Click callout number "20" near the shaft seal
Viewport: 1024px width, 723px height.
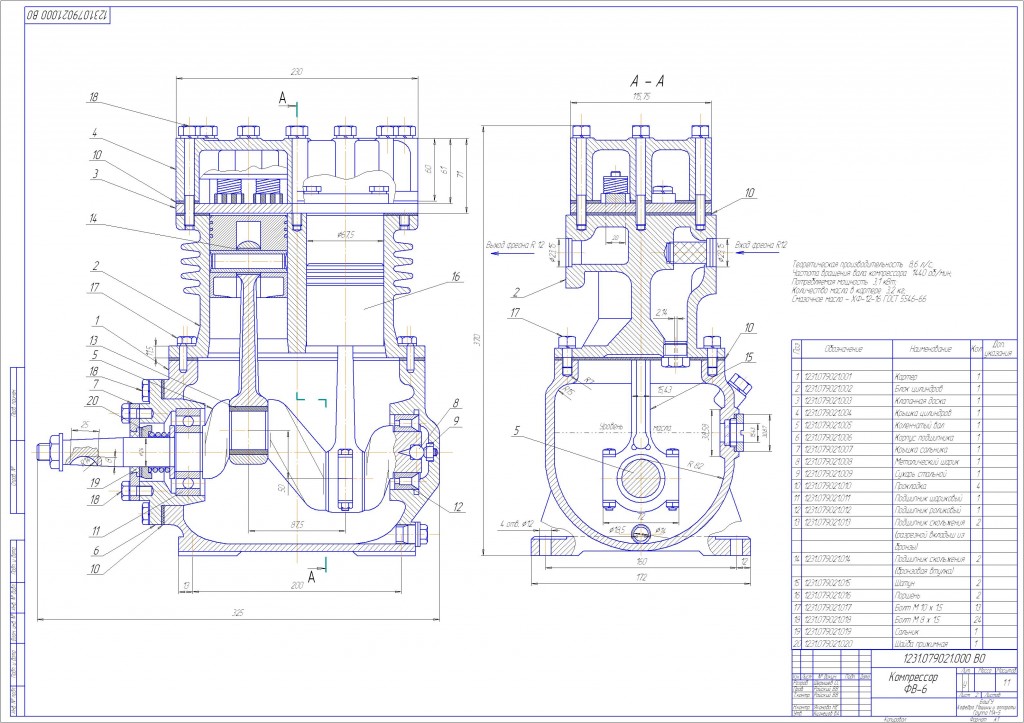pyautogui.click(x=93, y=400)
